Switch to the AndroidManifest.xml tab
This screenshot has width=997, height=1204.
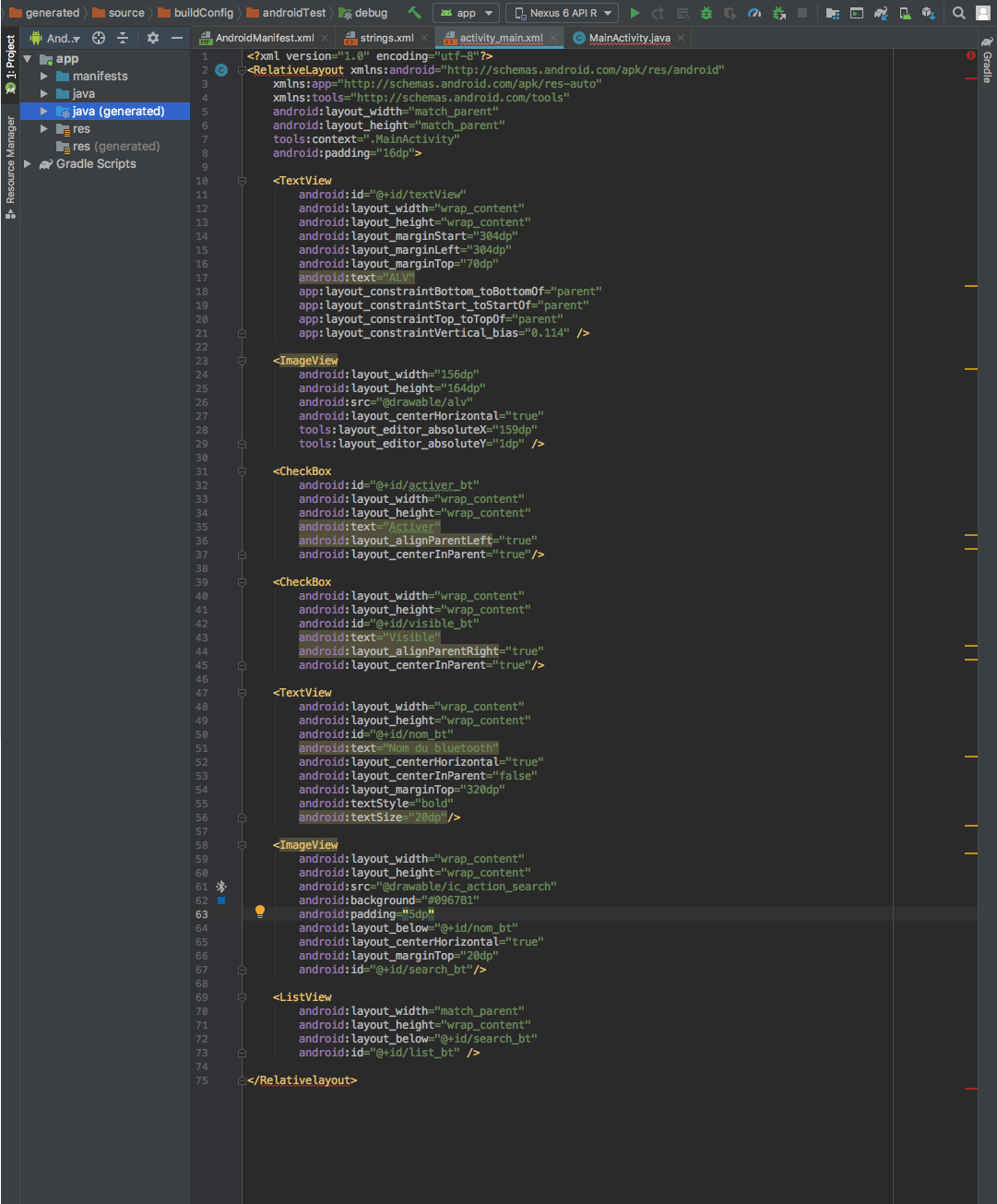tap(265, 38)
